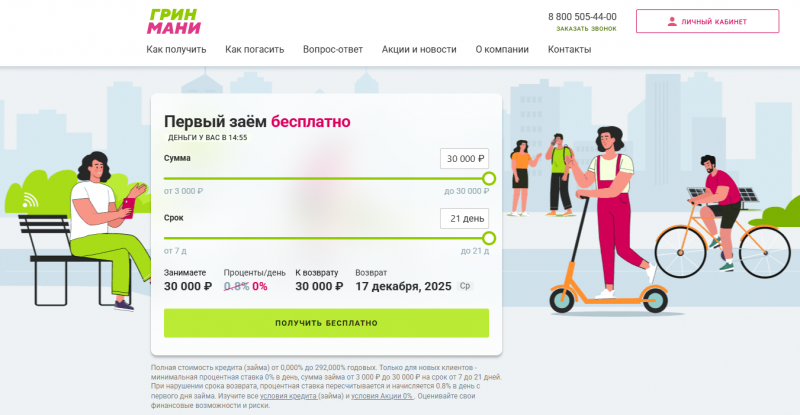Open Контакты page

pos(569,50)
